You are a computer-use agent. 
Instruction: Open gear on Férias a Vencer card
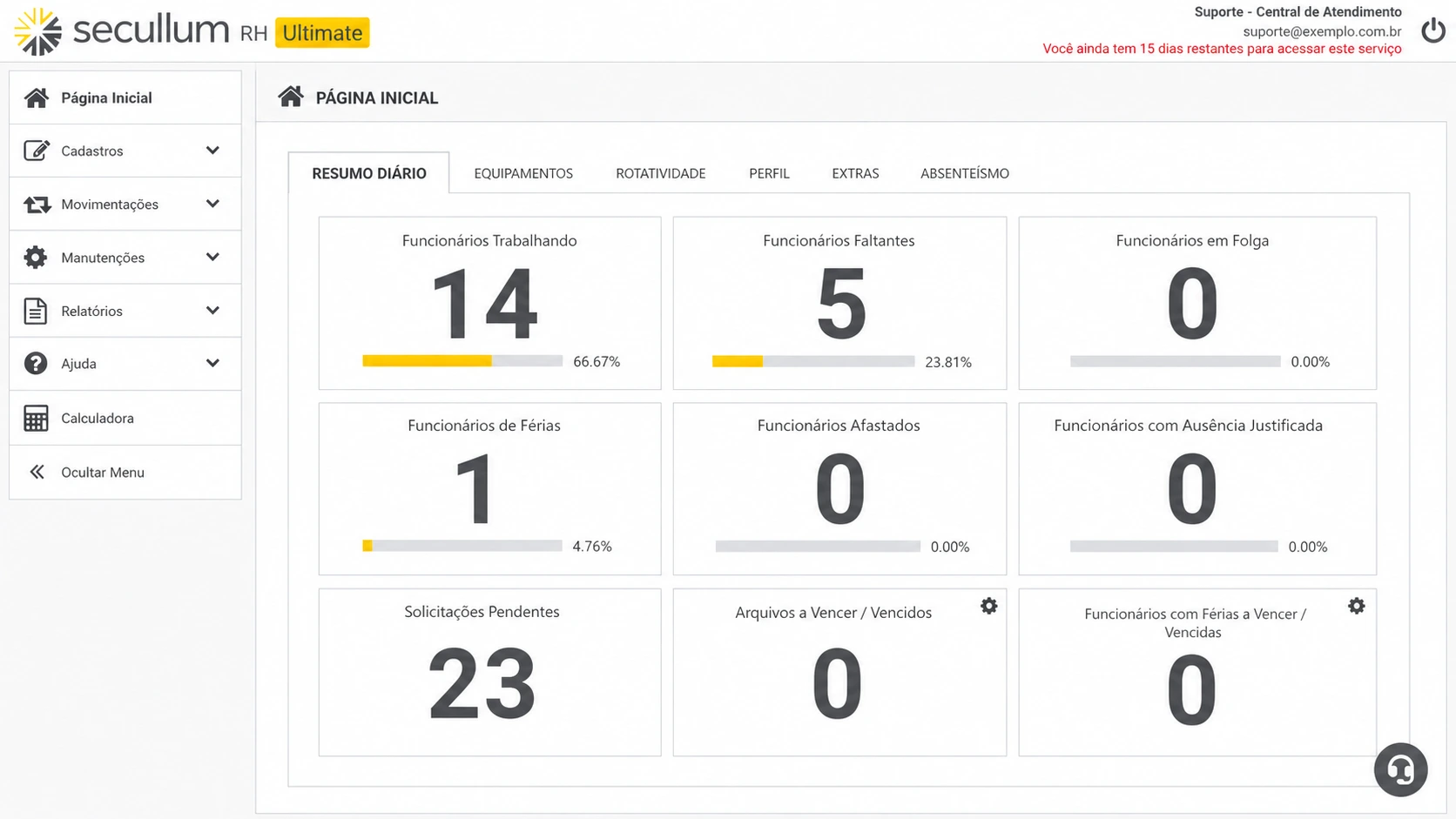(x=1356, y=606)
